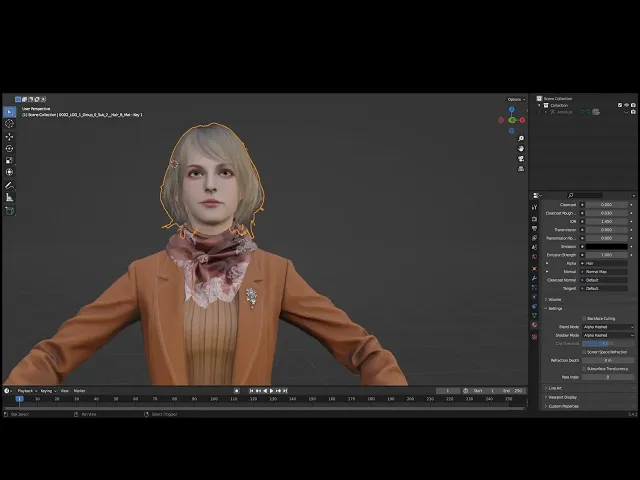Viewport: 640px width, 480px height.
Task: Select the Select Box tool
Action: click(9, 112)
